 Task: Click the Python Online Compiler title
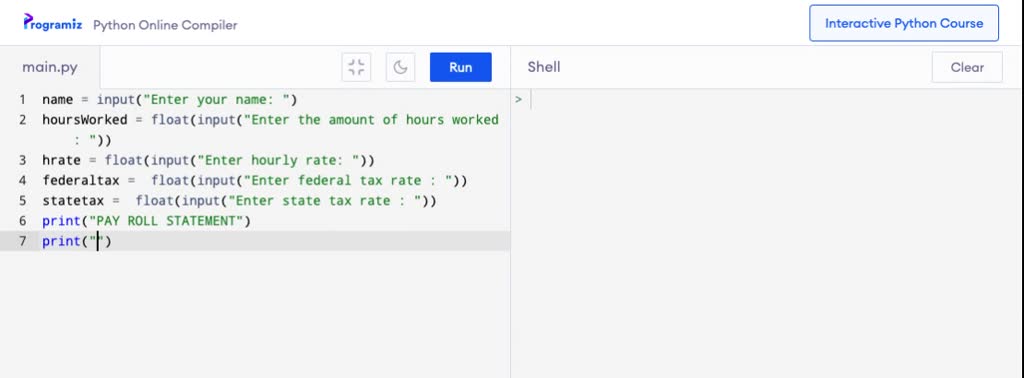(x=165, y=25)
